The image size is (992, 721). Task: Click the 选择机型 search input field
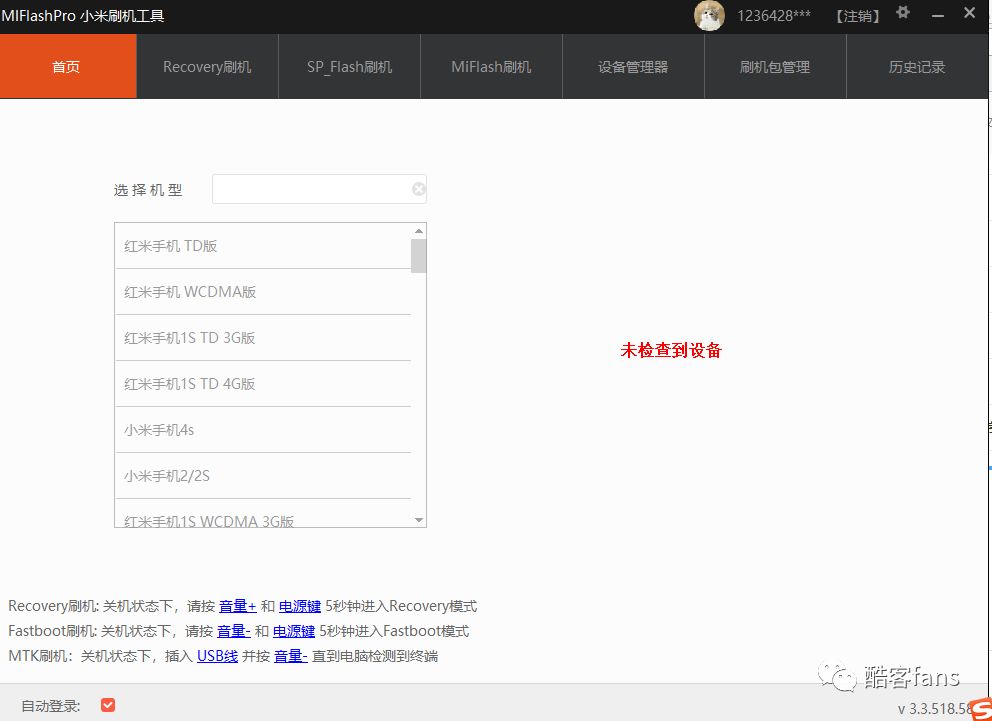pos(319,189)
